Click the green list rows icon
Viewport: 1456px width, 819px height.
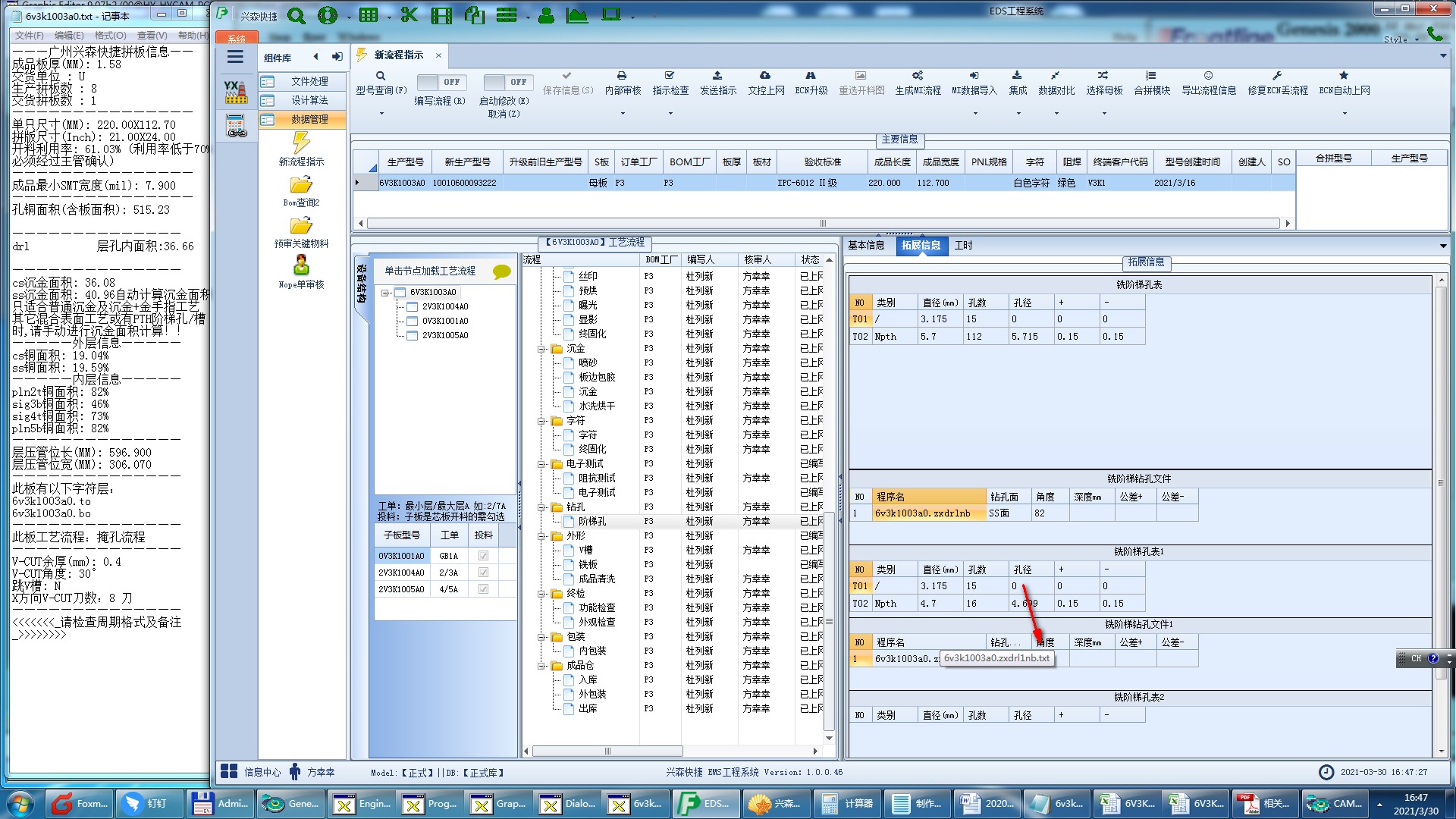pos(507,15)
